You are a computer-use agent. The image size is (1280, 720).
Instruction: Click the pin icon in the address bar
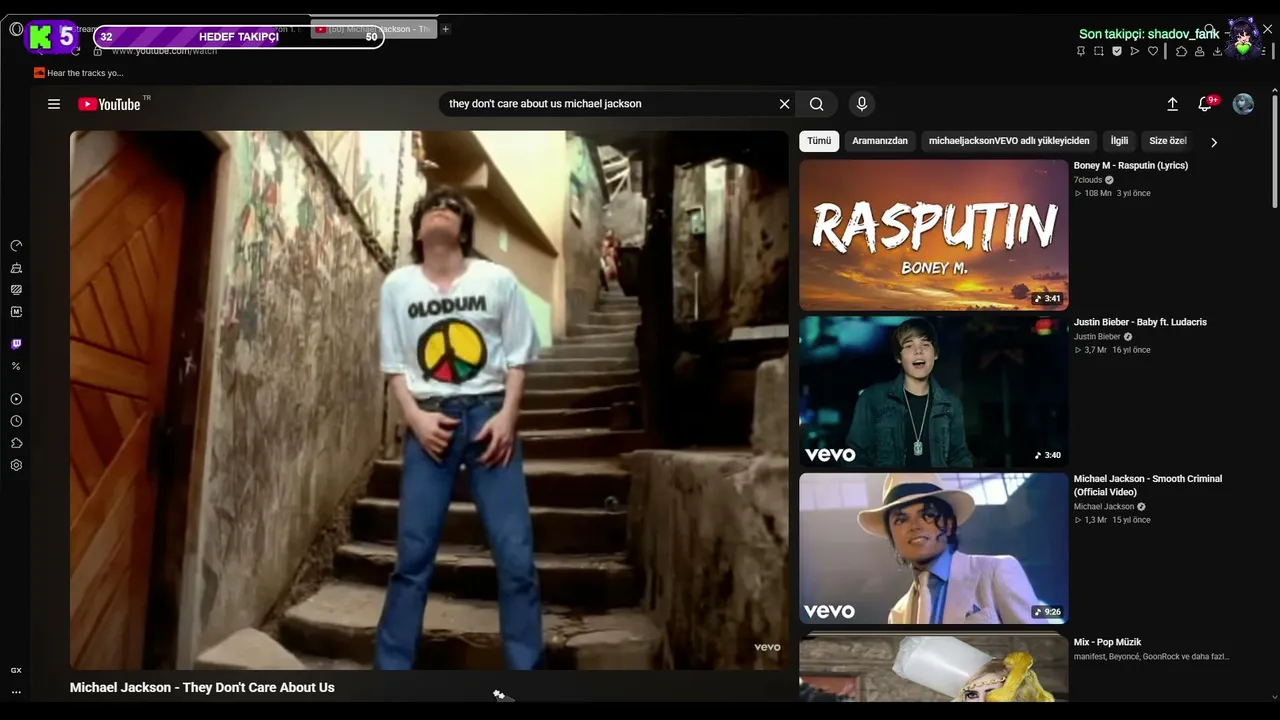[1081, 51]
